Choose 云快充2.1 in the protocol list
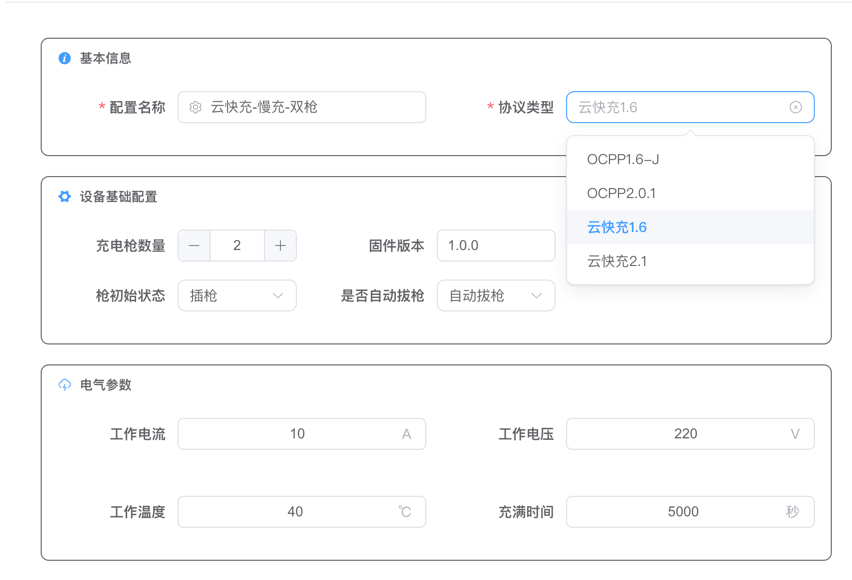The height and width of the screenshot is (580, 852). (690, 261)
